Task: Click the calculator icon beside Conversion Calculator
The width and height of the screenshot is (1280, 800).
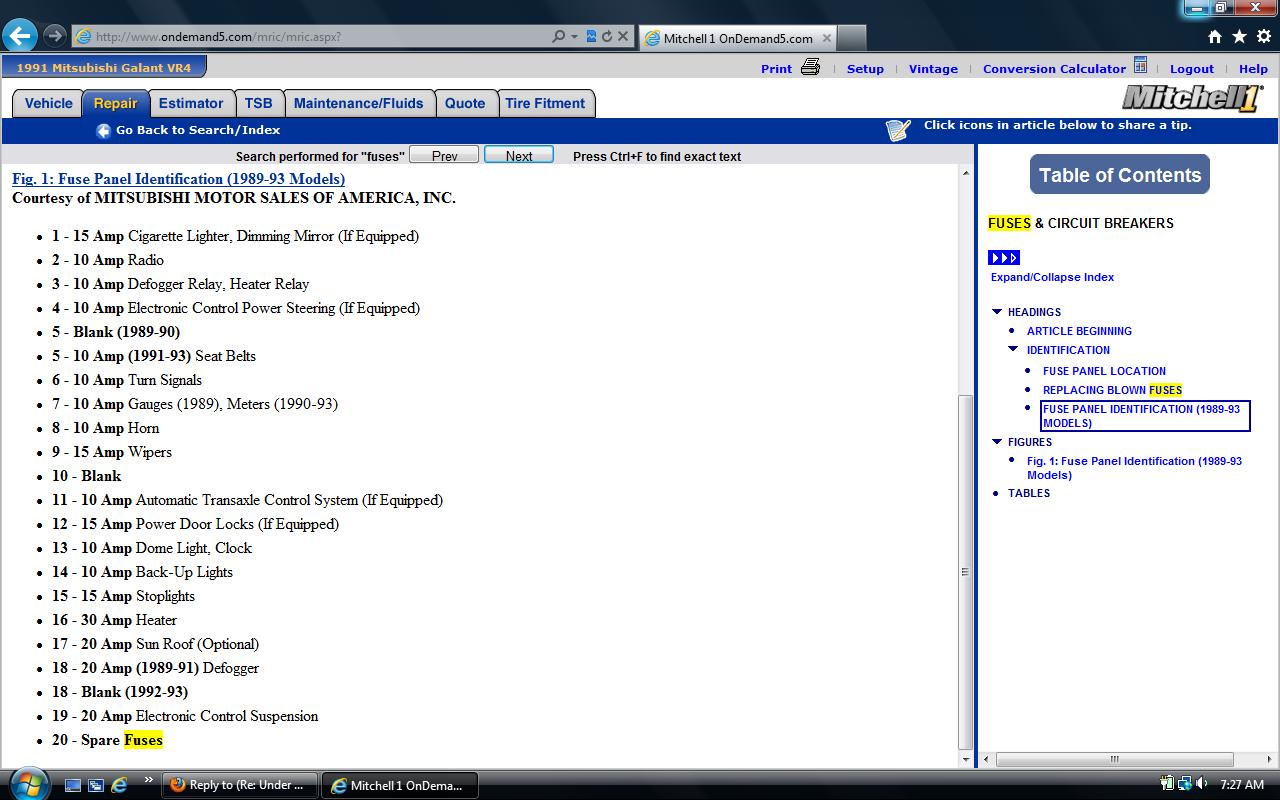Action: pyautogui.click(x=1140, y=67)
